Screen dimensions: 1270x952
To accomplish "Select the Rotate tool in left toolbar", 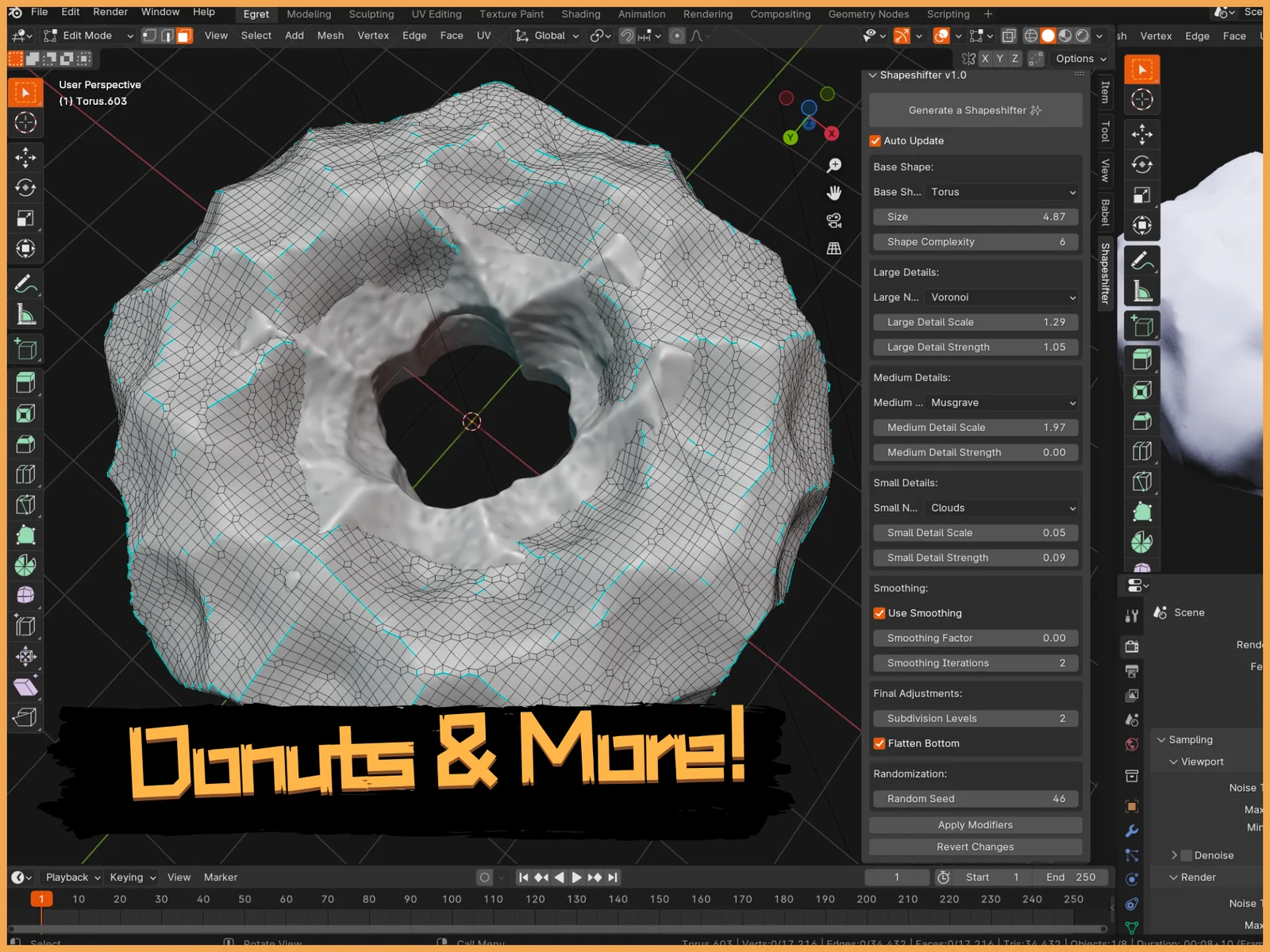I will [x=25, y=188].
